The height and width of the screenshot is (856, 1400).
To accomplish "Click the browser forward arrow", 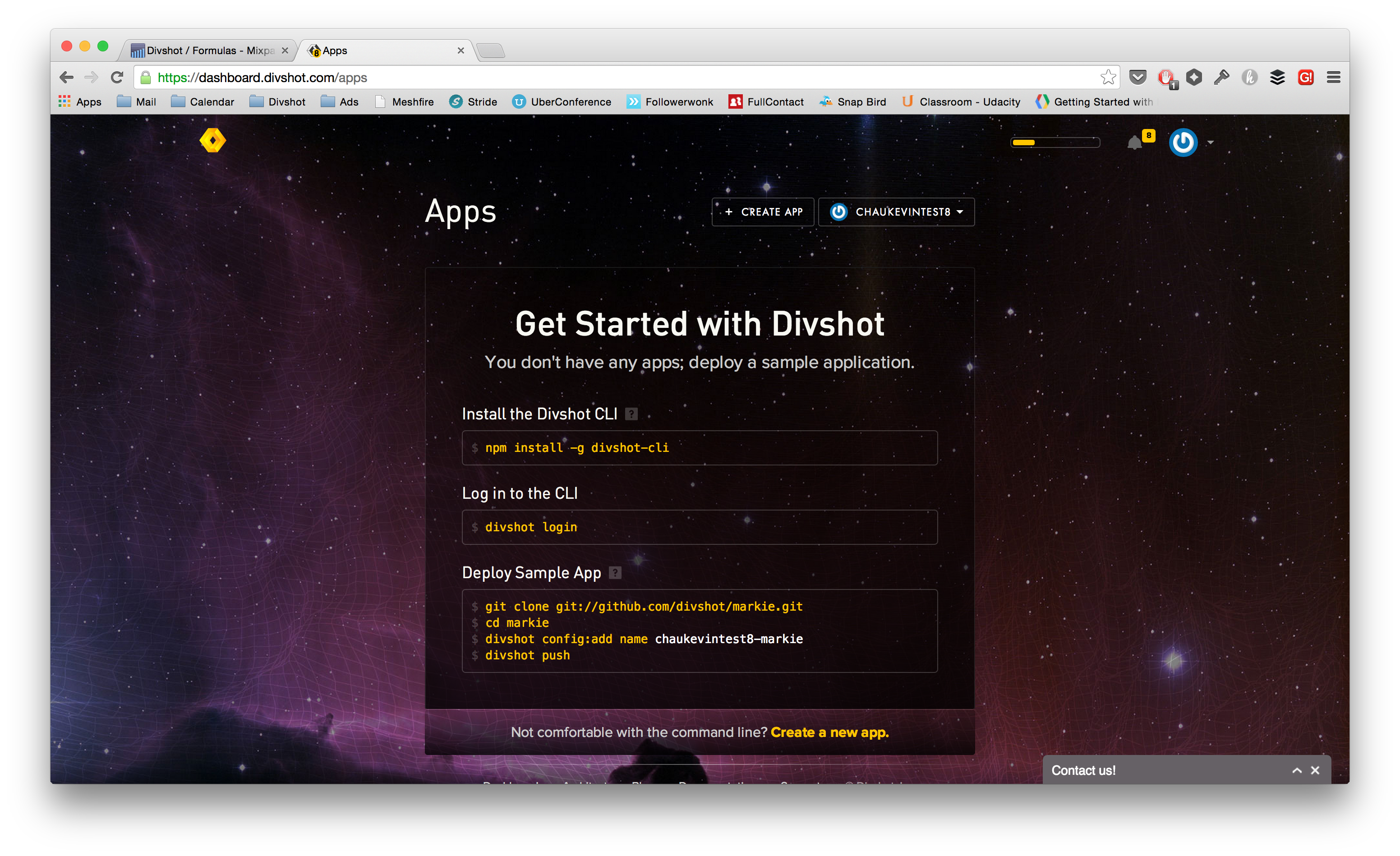I will (92, 77).
